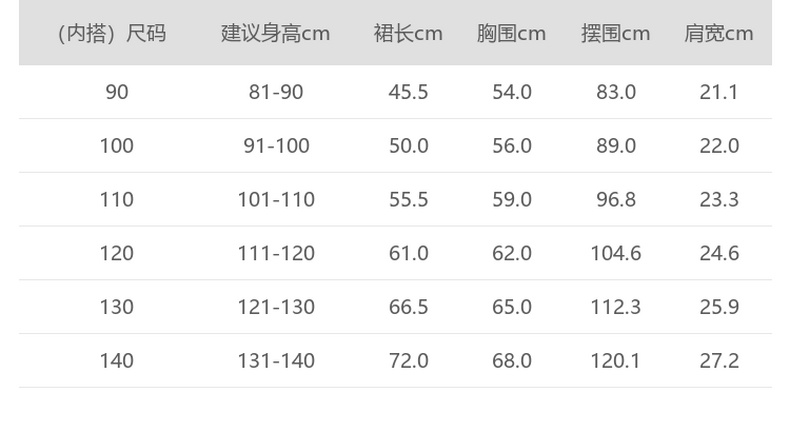Image resolution: width=790 pixels, height=431 pixels.
Task: Select the 24.6 shoulder width cell
Action: tap(718, 253)
